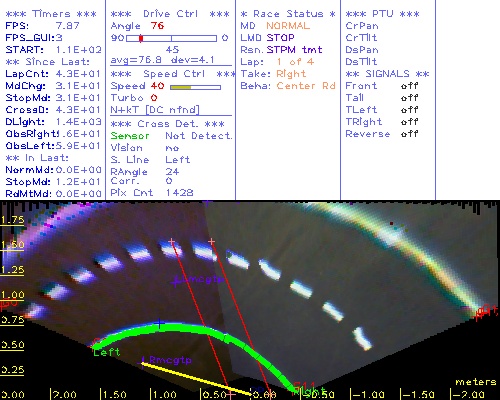The image size is (500, 400).
Task: Click the Timers section header
Action: pos(51,14)
